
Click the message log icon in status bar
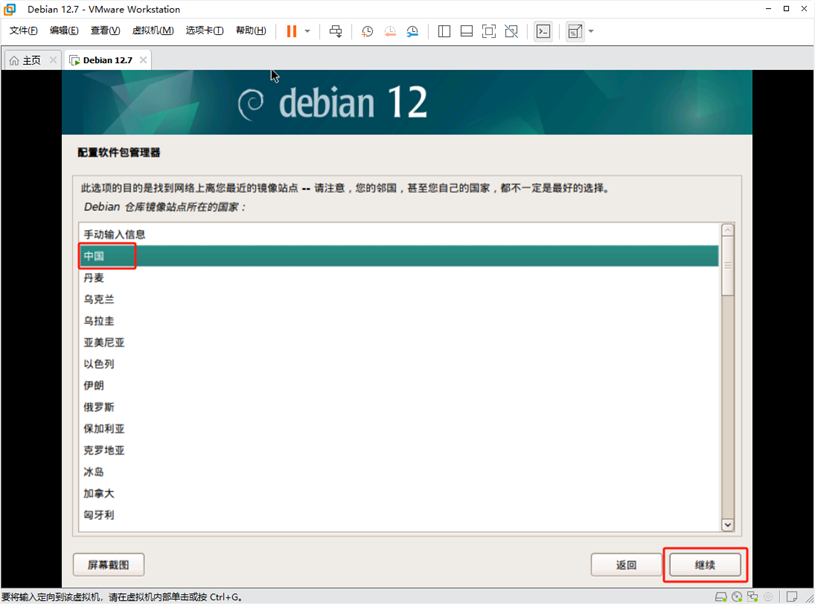click(792, 597)
